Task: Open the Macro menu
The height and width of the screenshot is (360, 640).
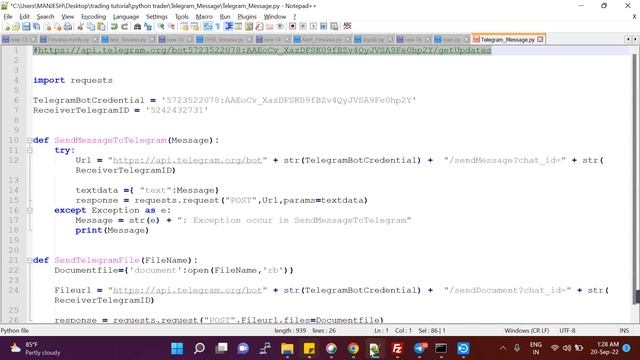Action: pos(204,17)
